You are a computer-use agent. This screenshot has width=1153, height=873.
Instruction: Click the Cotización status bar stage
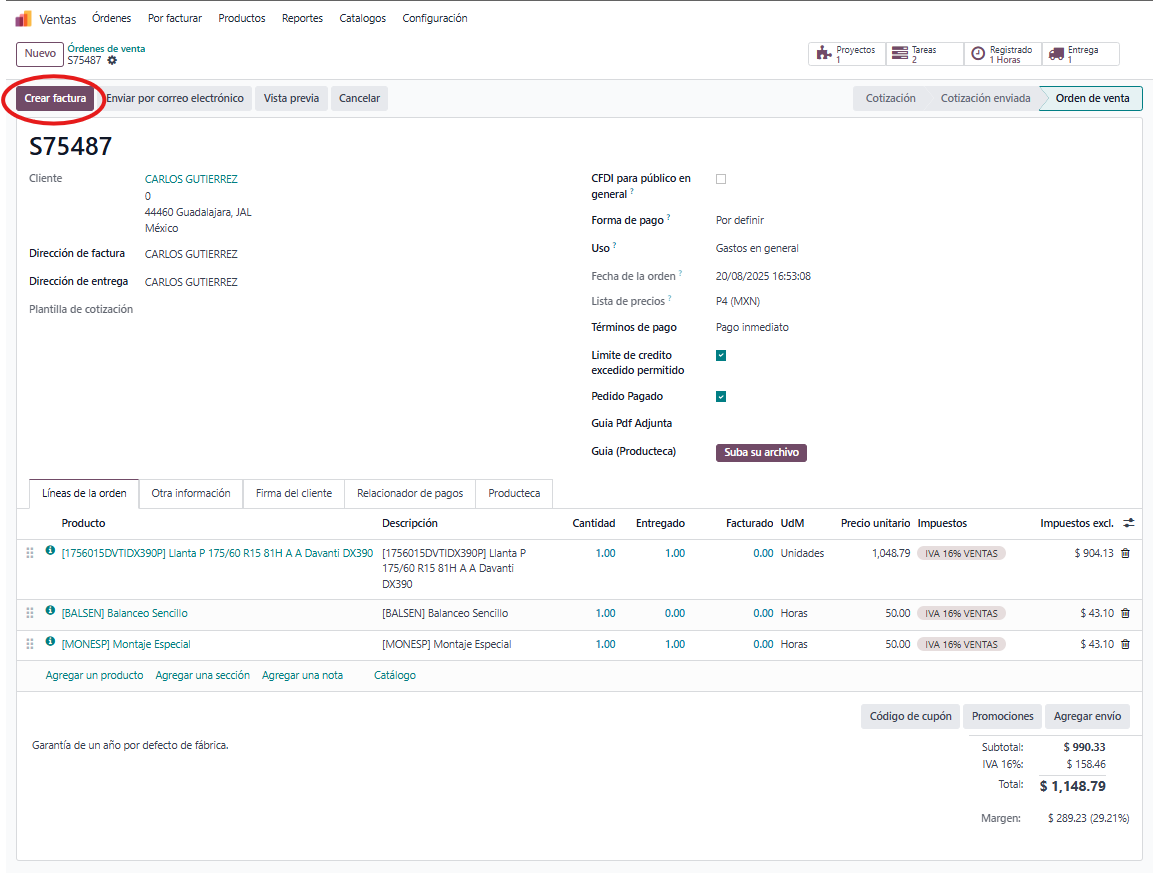(890, 98)
